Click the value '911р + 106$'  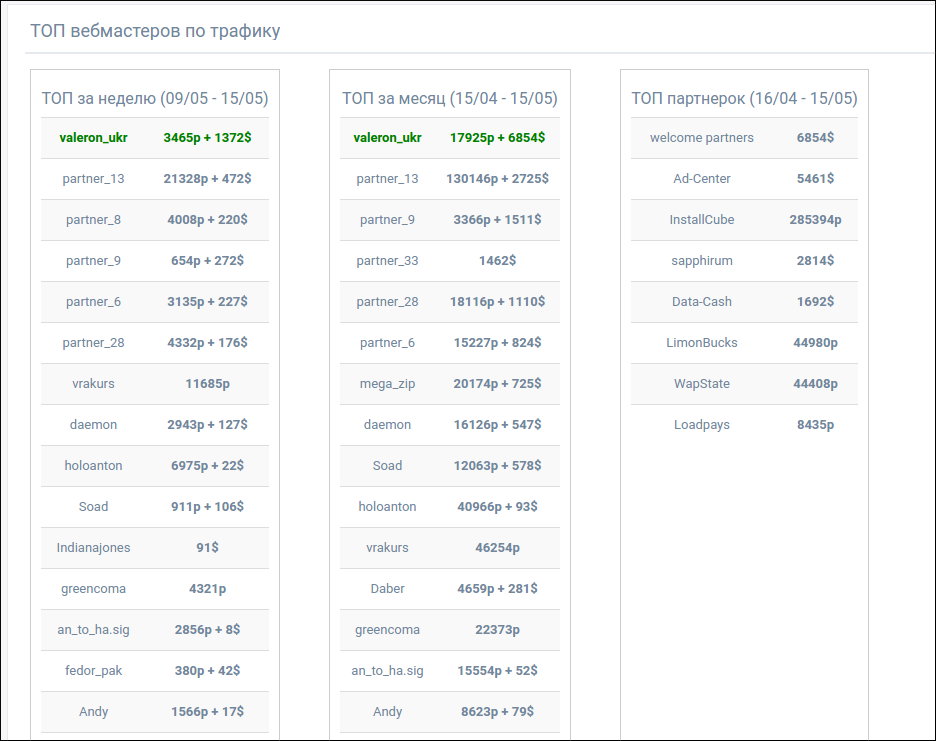coord(207,507)
